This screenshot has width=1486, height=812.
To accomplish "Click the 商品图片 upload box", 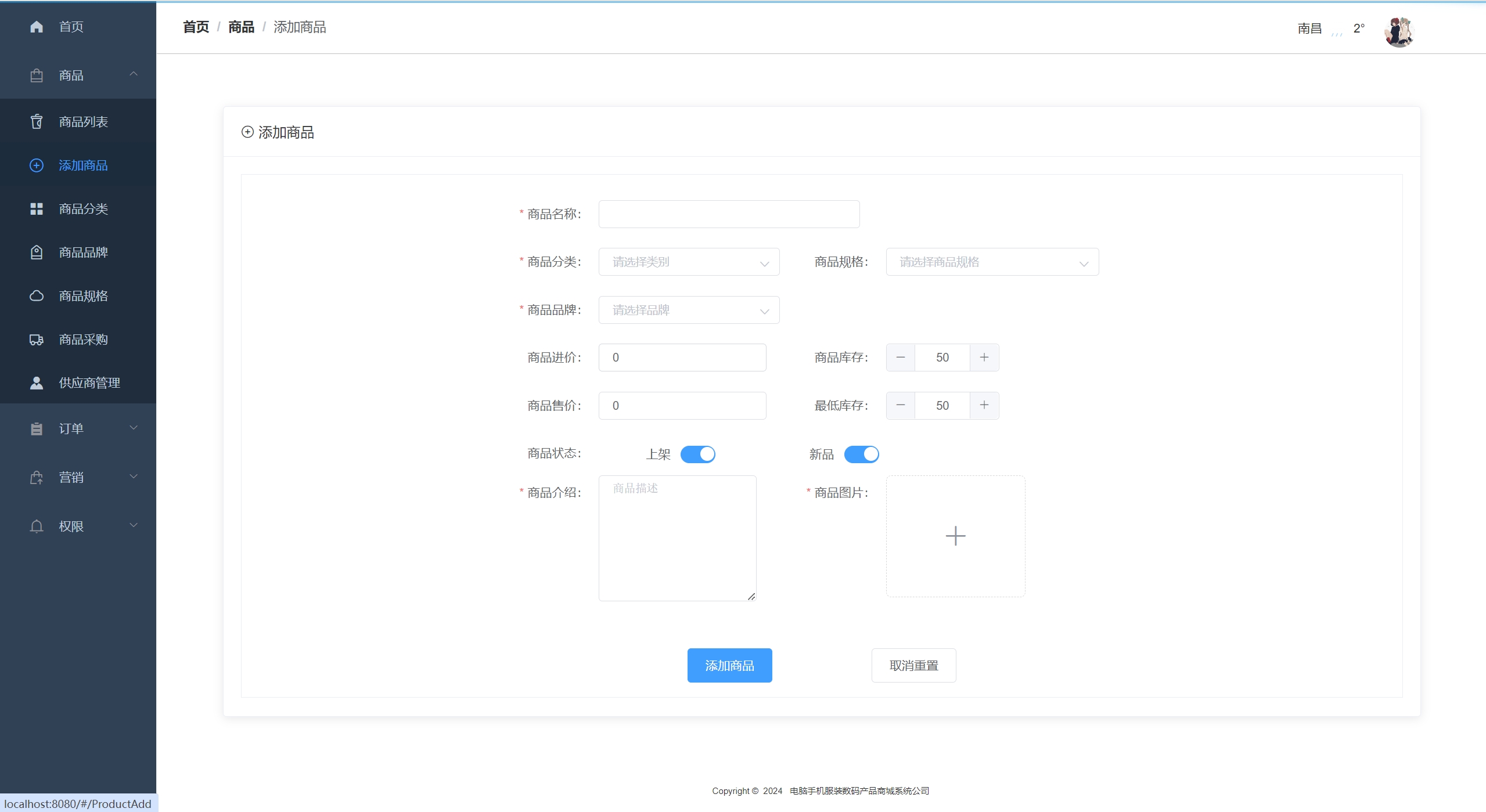I will [x=955, y=536].
